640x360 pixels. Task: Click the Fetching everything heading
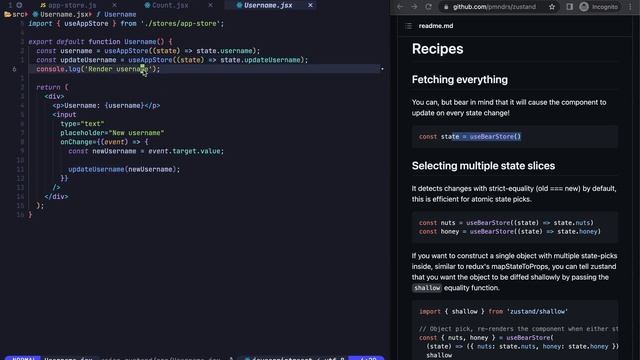[x=460, y=80]
